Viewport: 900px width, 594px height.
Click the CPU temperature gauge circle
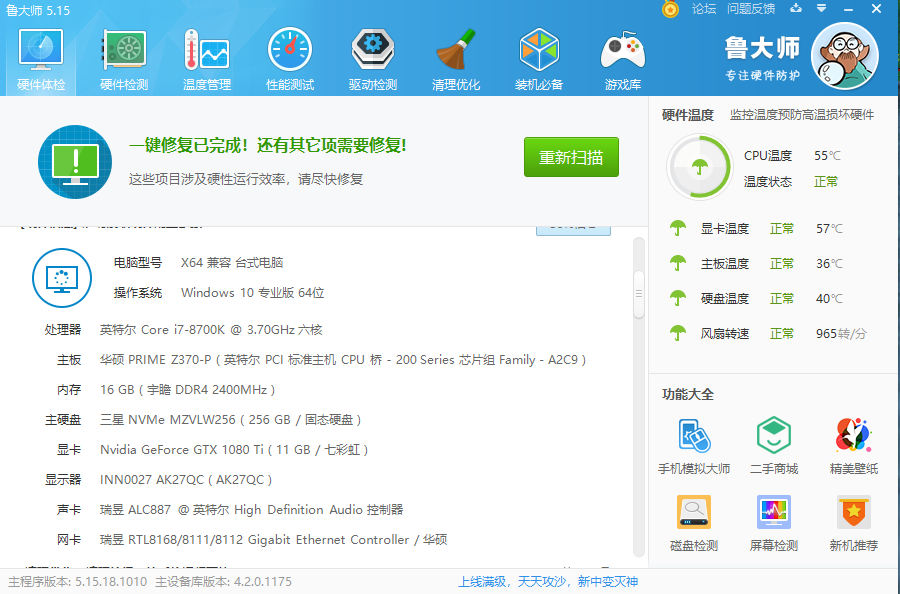click(x=699, y=167)
